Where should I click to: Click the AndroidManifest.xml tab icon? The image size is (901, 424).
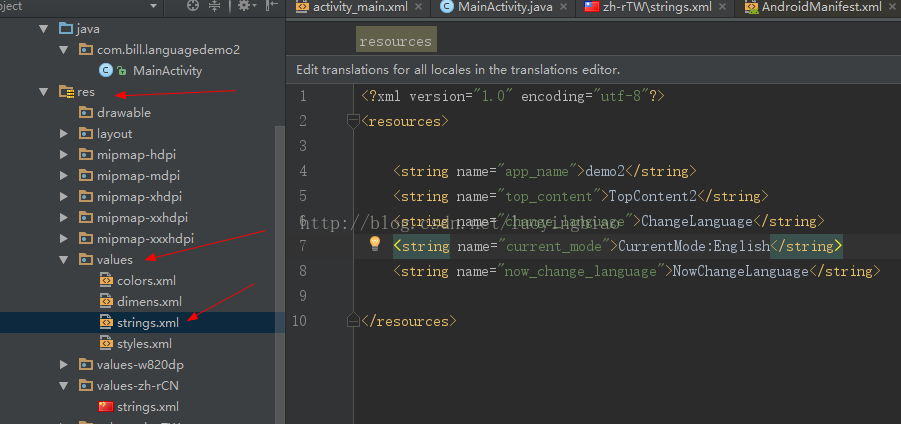[x=750, y=7]
